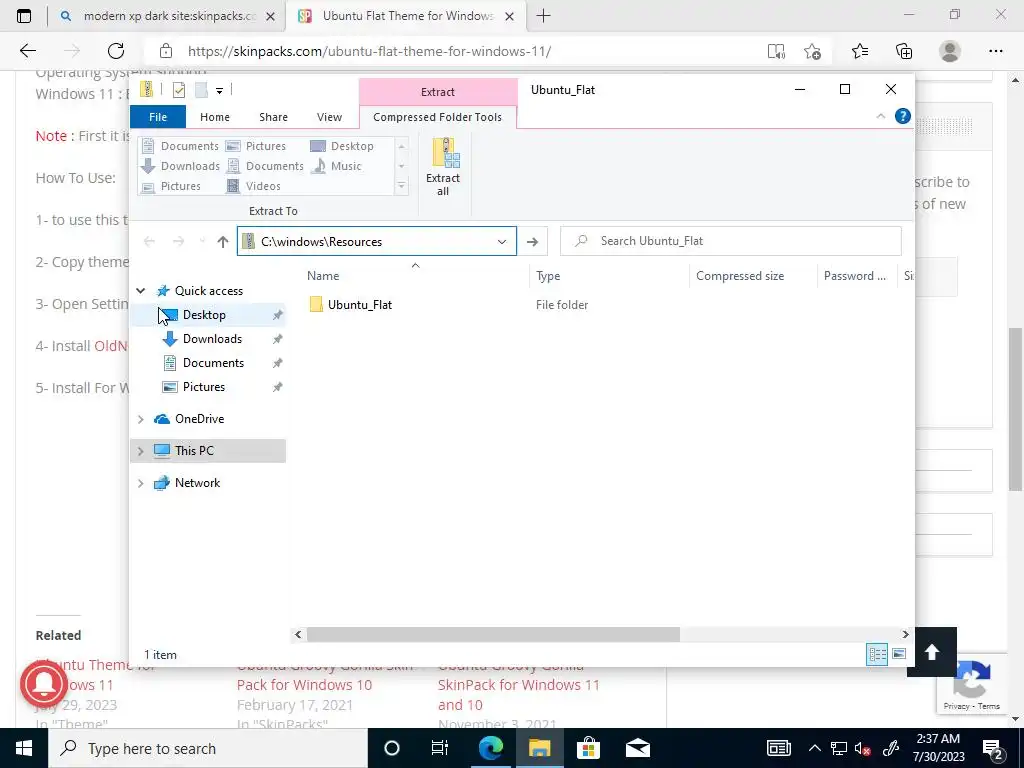This screenshot has width=1024, height=768.
Task: Open new browser tab plus button
Action: (x=543, y=16)
